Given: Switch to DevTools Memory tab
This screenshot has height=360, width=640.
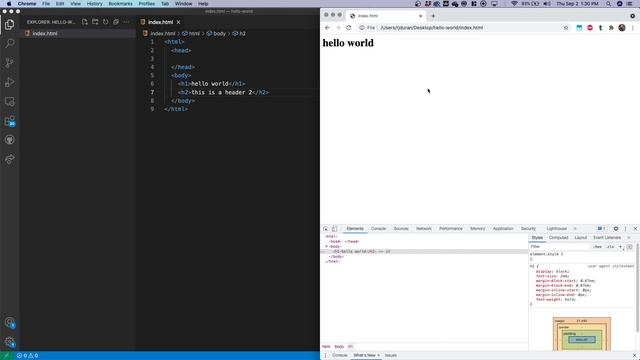Looking at the screenshot, I should pos(477,229).
